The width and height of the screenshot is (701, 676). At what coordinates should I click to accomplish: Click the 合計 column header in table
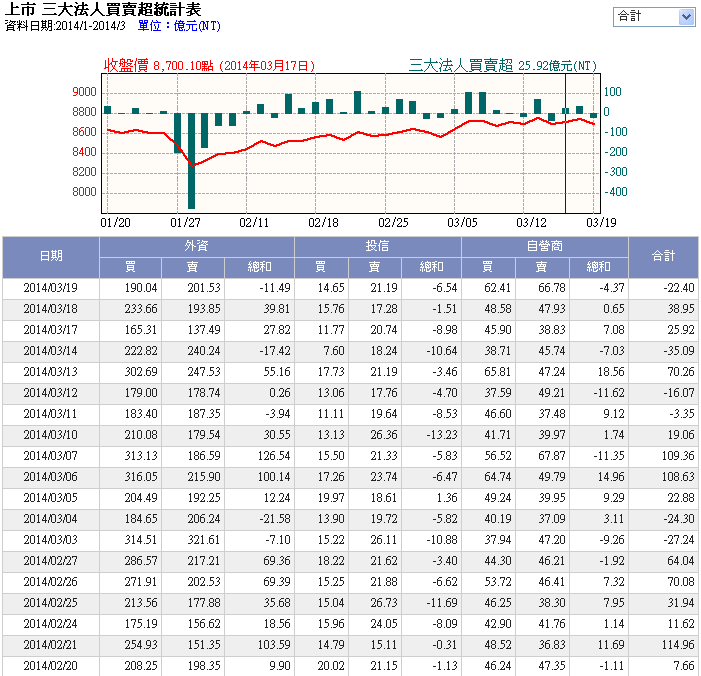(x=663, y=257)
